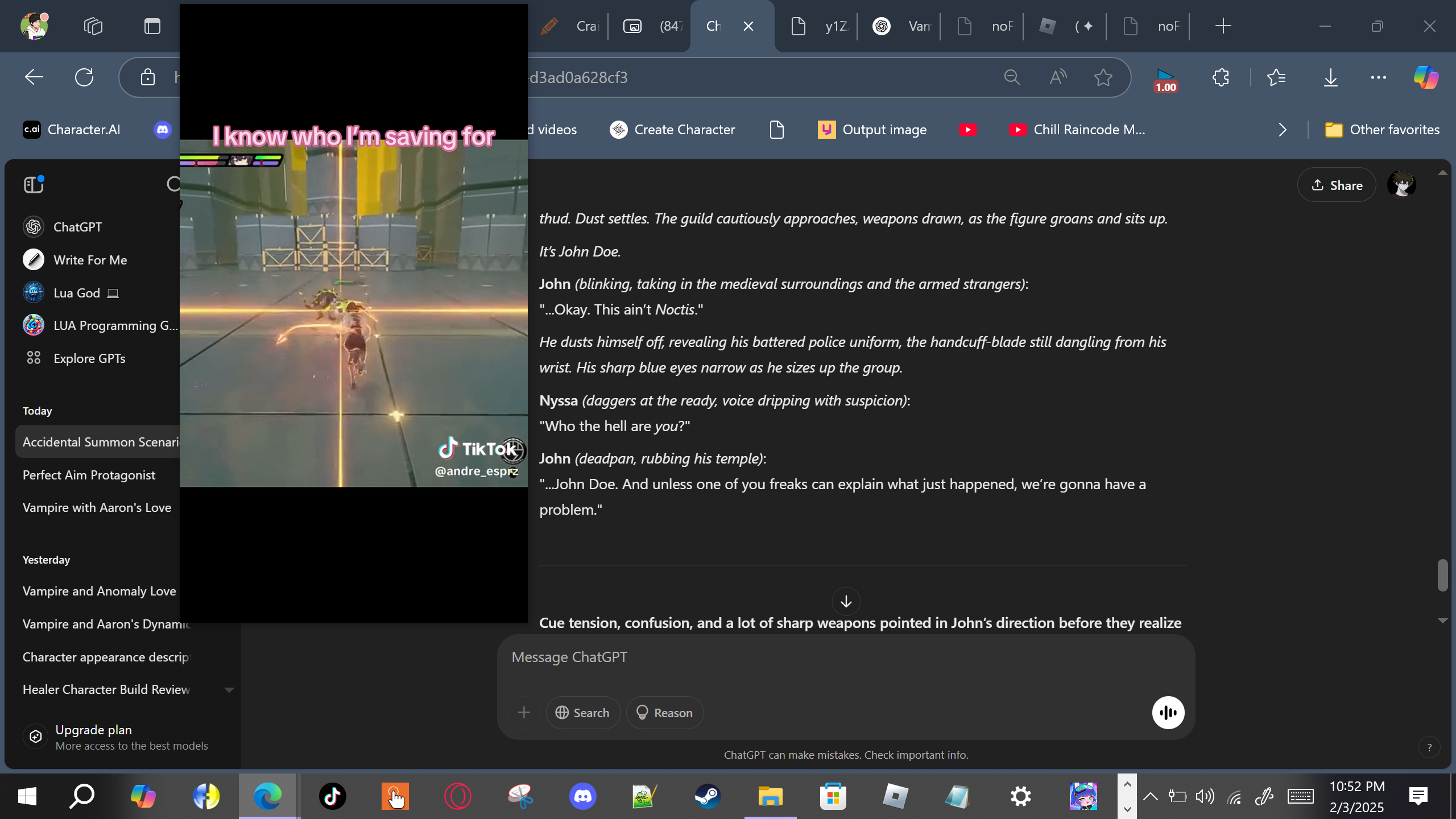The image size is (1456, 819).
Task: Switch to the Crai browser tab
Action: [x=569, y=26]
